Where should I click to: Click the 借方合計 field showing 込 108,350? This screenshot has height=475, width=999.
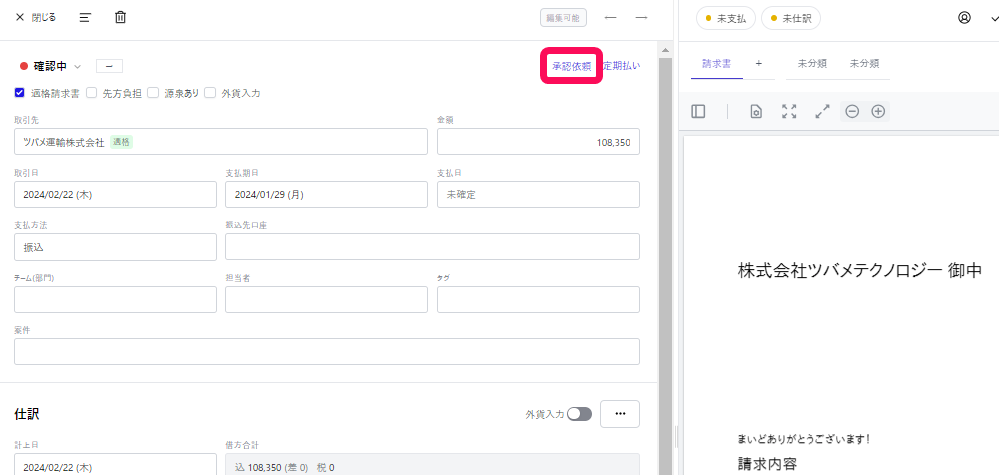pyautogui.click(x=432, y=464)
